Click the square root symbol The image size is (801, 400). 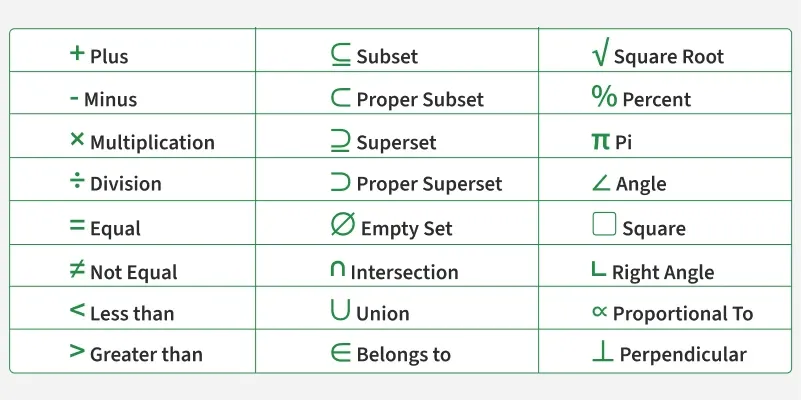(600, 55)
